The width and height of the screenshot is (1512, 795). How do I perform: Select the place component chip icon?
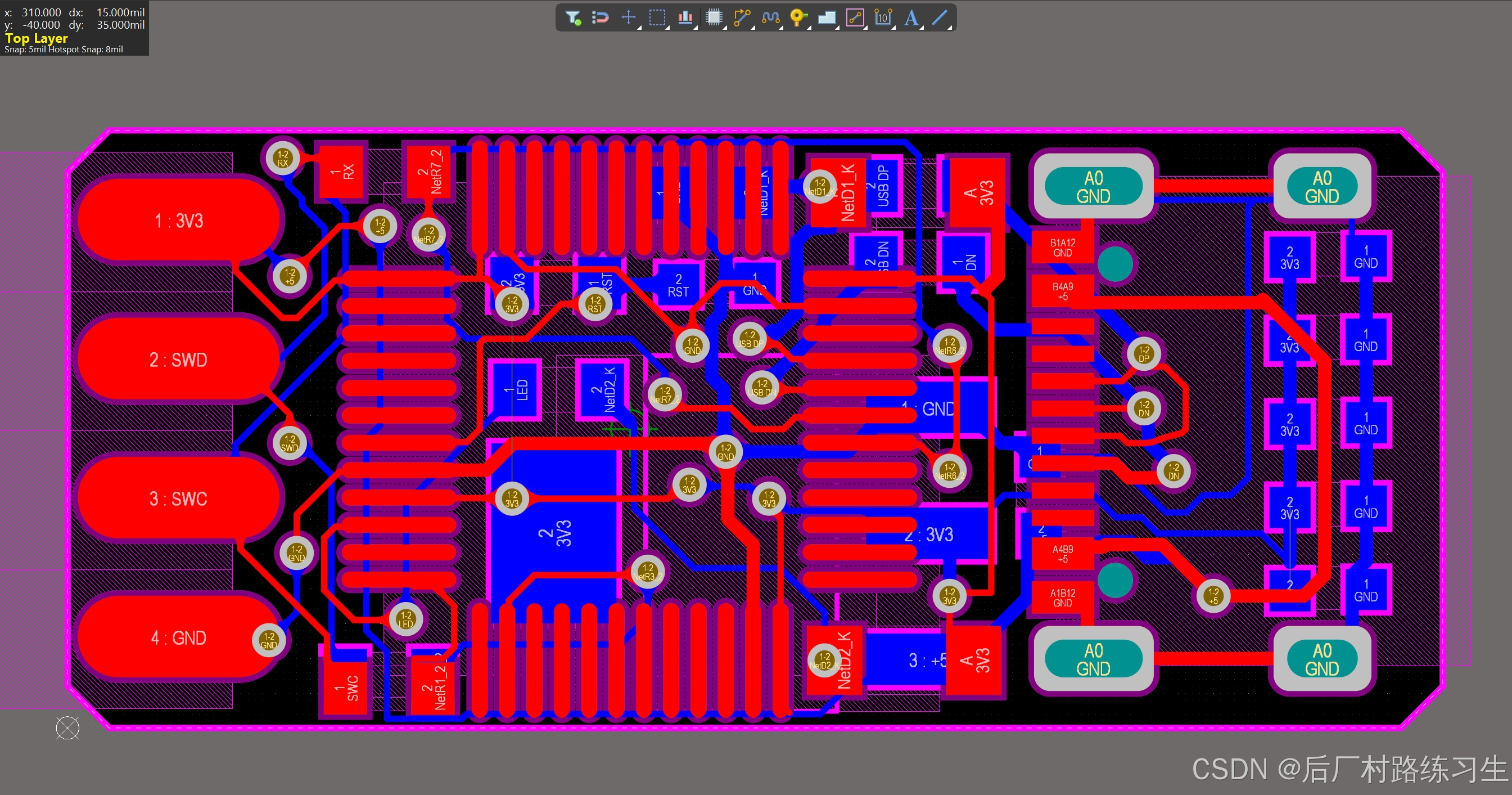(714, 17)
